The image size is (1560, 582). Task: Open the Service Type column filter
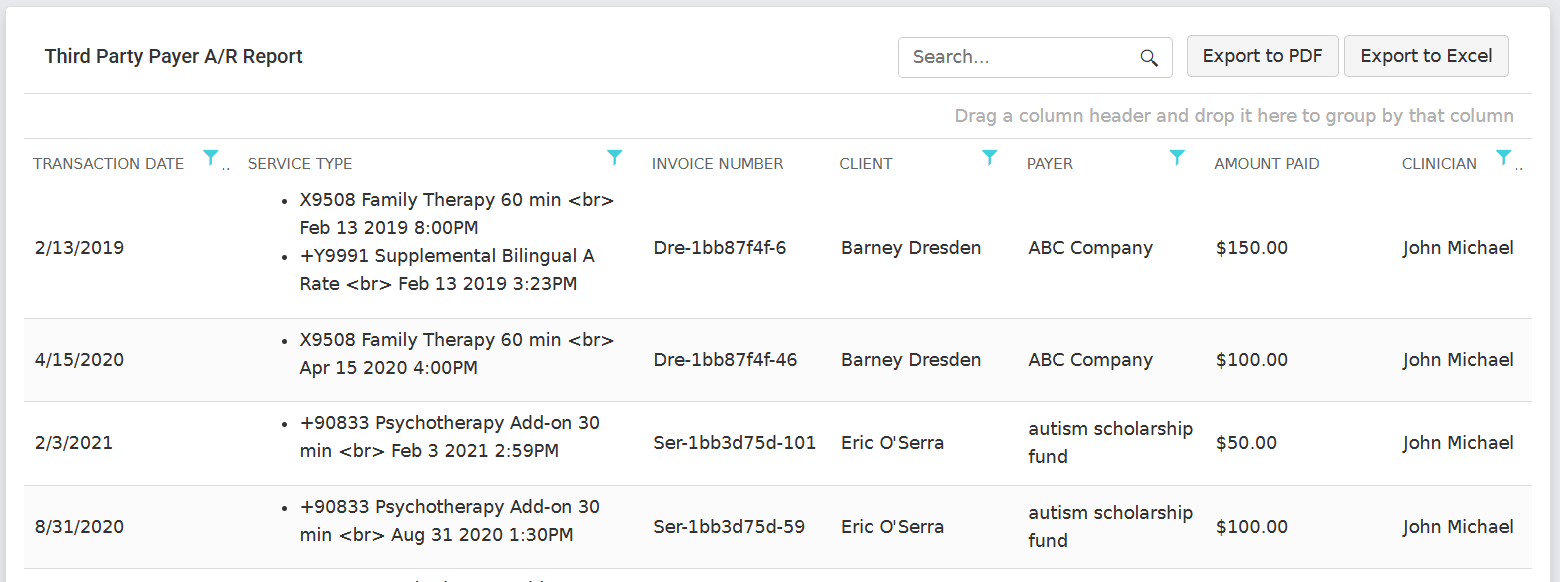pos(614,157)
